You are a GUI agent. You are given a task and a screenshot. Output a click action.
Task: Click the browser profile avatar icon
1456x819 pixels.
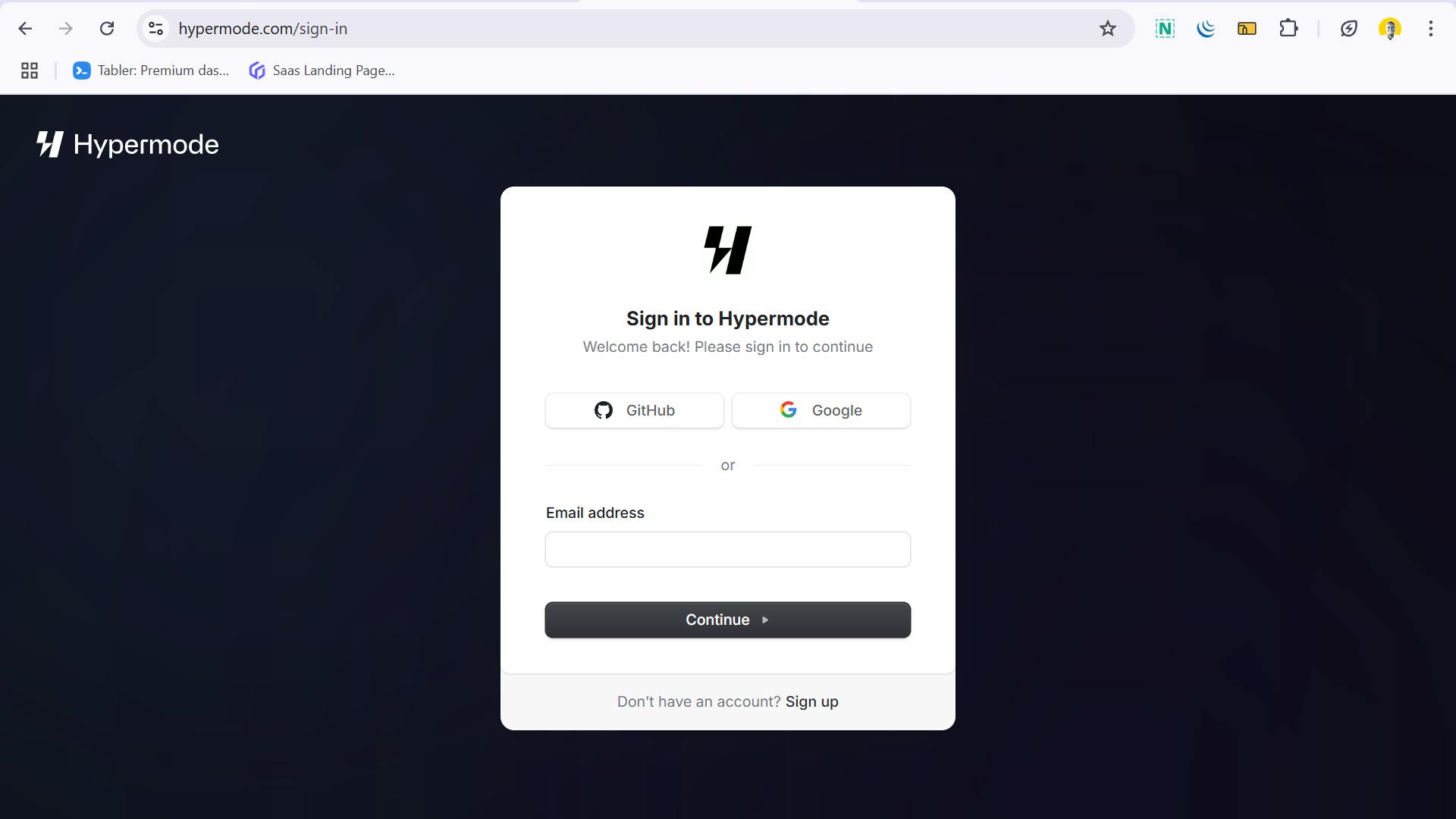pos(1391,28)
